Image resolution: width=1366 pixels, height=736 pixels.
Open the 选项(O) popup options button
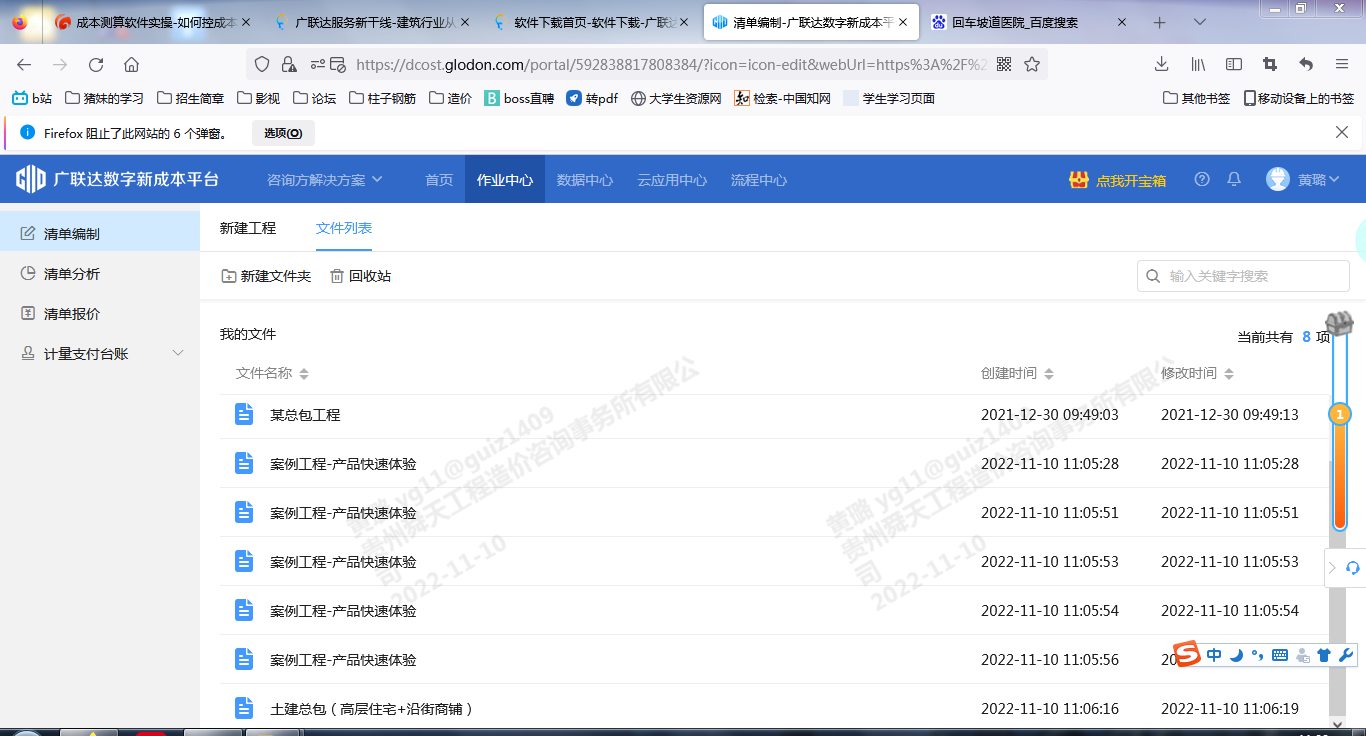point(283,133)
